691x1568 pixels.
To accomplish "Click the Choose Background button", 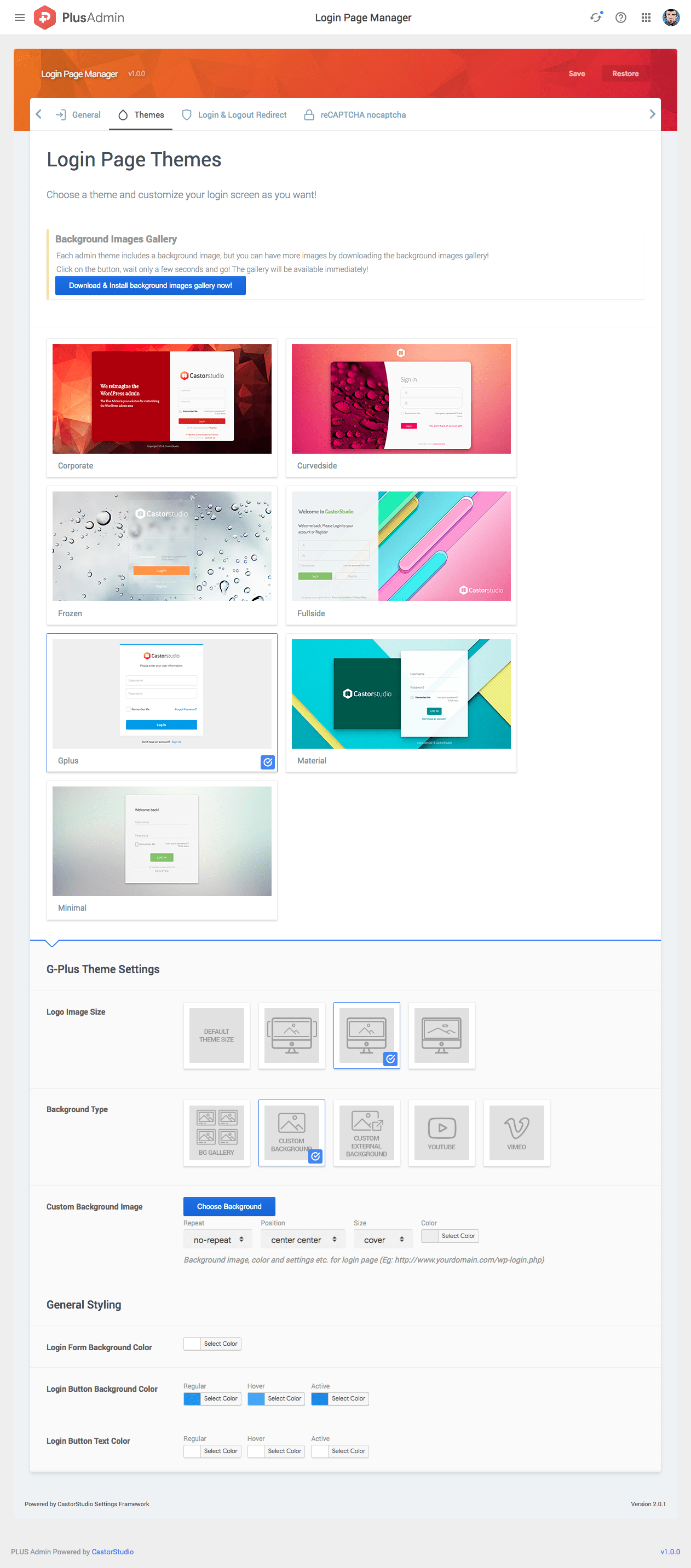I will tap(229, 1206).
